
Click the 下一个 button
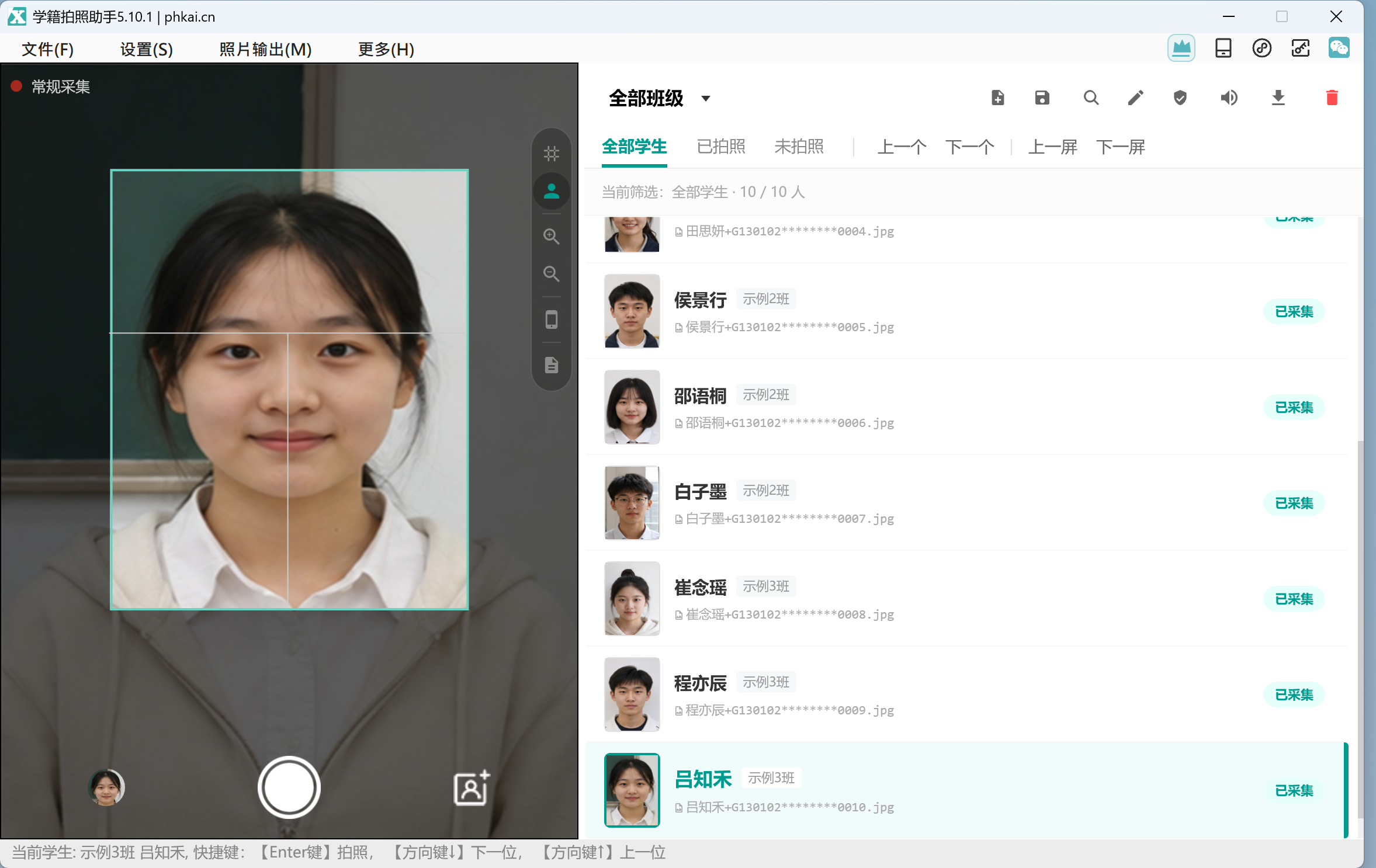click(970, 147)
